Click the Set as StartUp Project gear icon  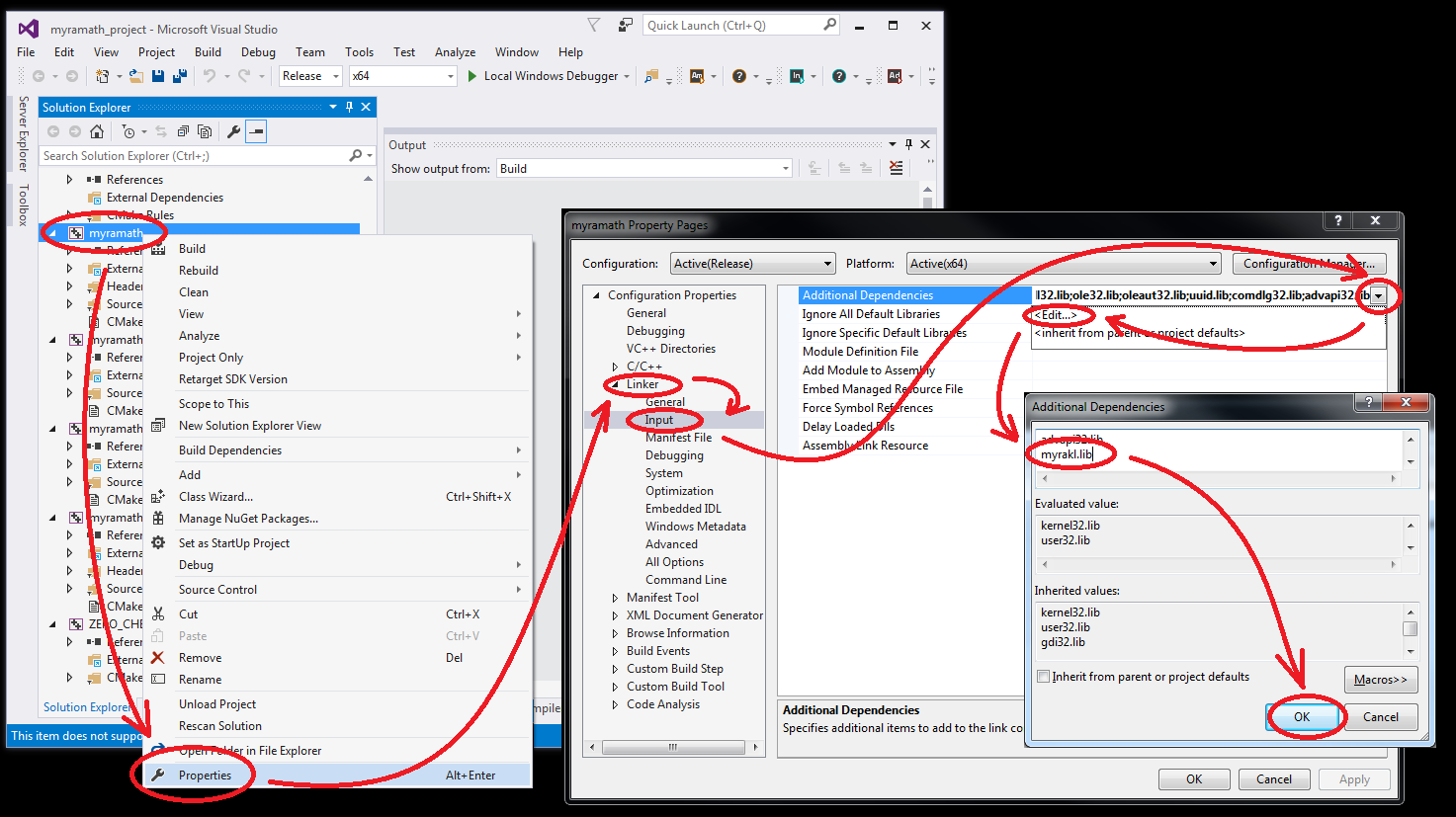click(x=158, y=543)
